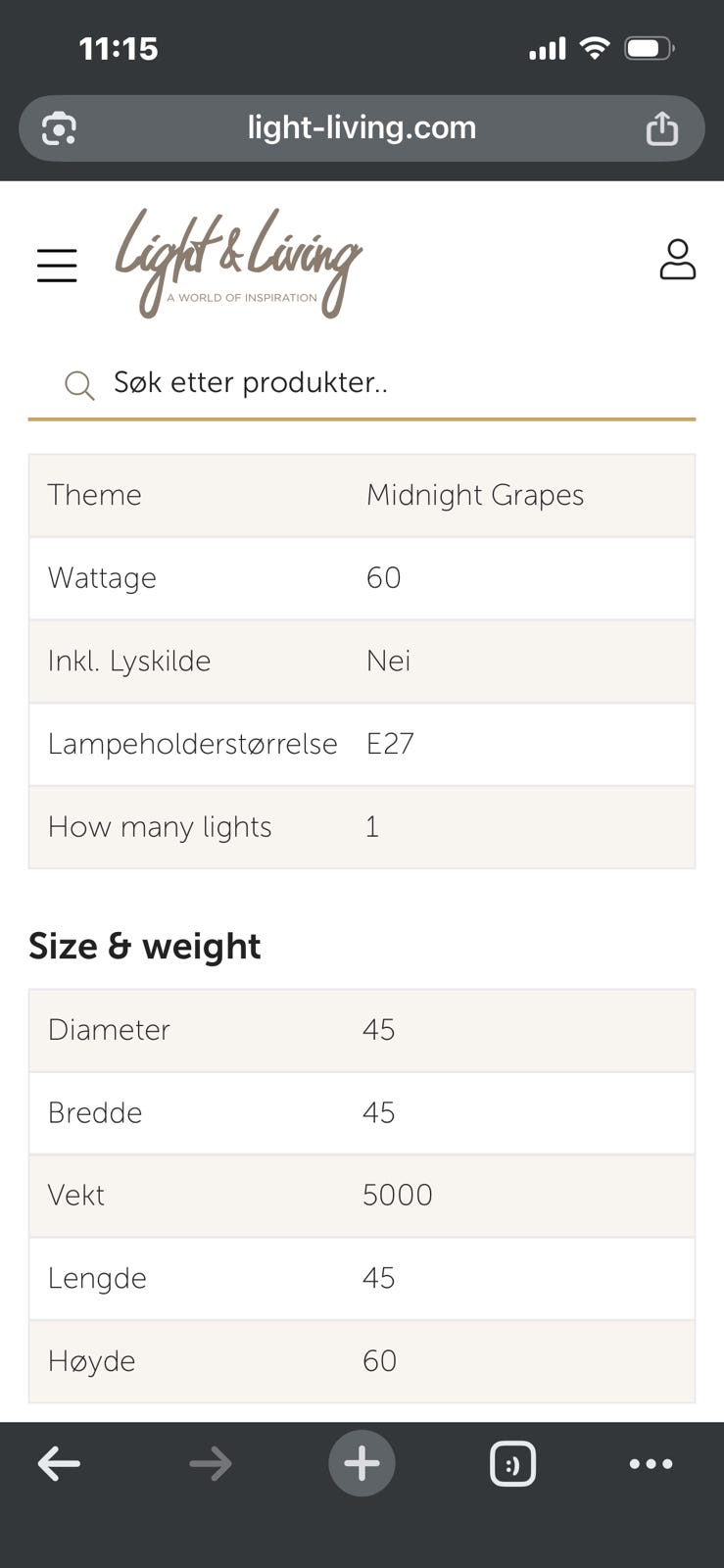Tap the Inkl. Lyskilde 'Nei' row
The image size is (724, 1568).
(362, 661)
